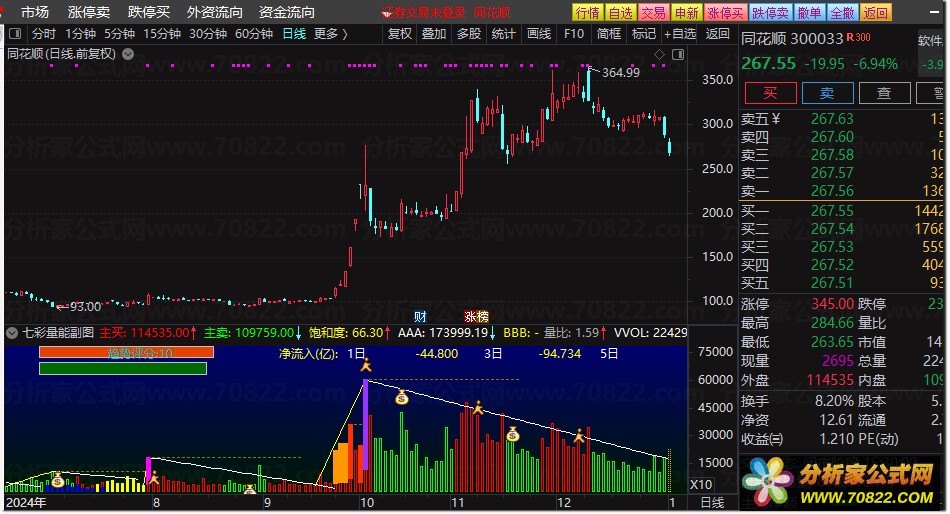950x514 pixels.
Task: Click the ¥ symbol beside 卖五
Action: 776,119
